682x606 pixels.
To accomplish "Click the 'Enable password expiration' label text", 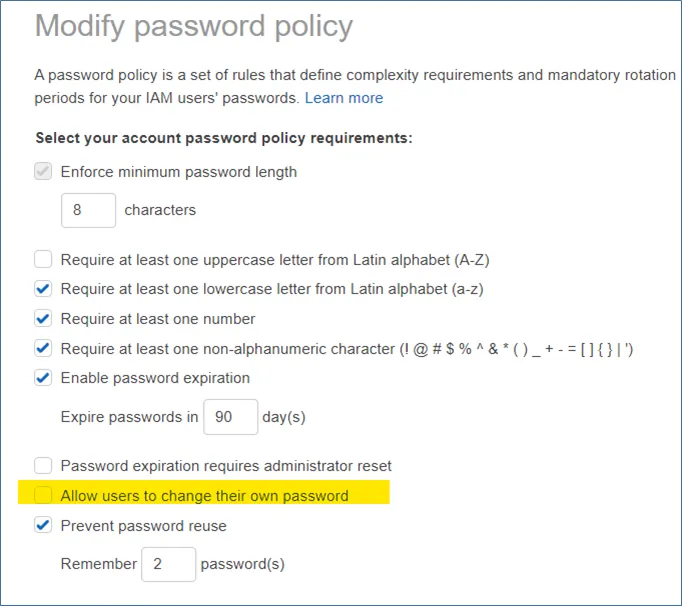I will (x=155, y=378).
